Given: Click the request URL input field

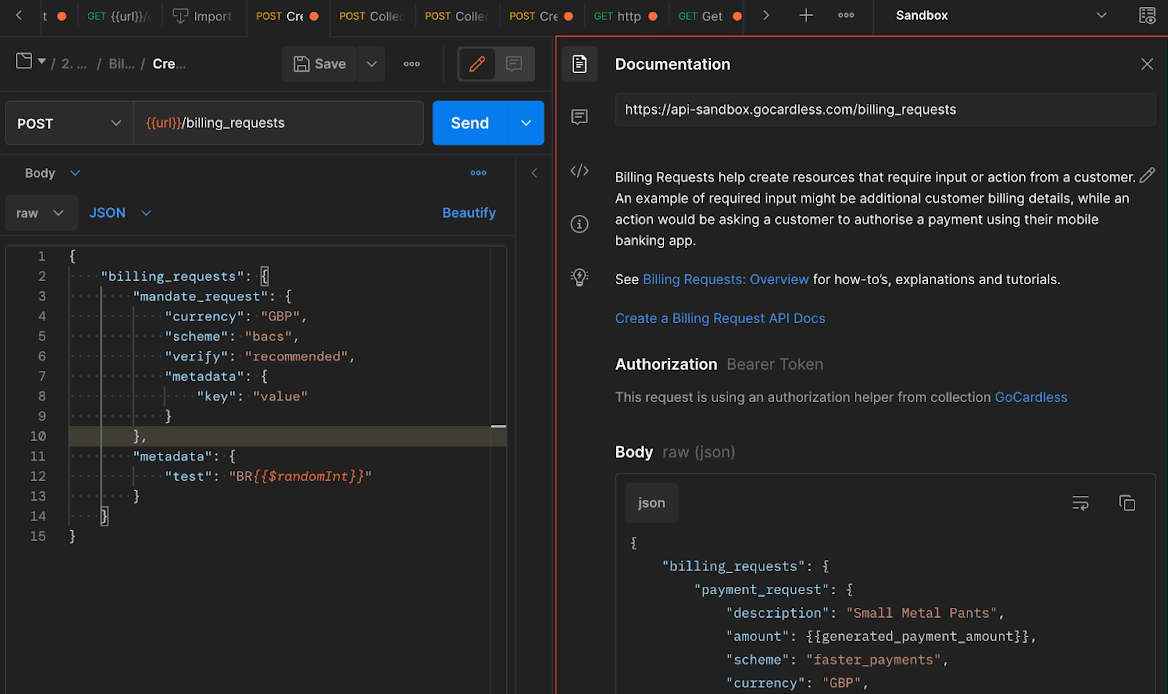Looking at the screenshot, I should click(x=278, y=124).
